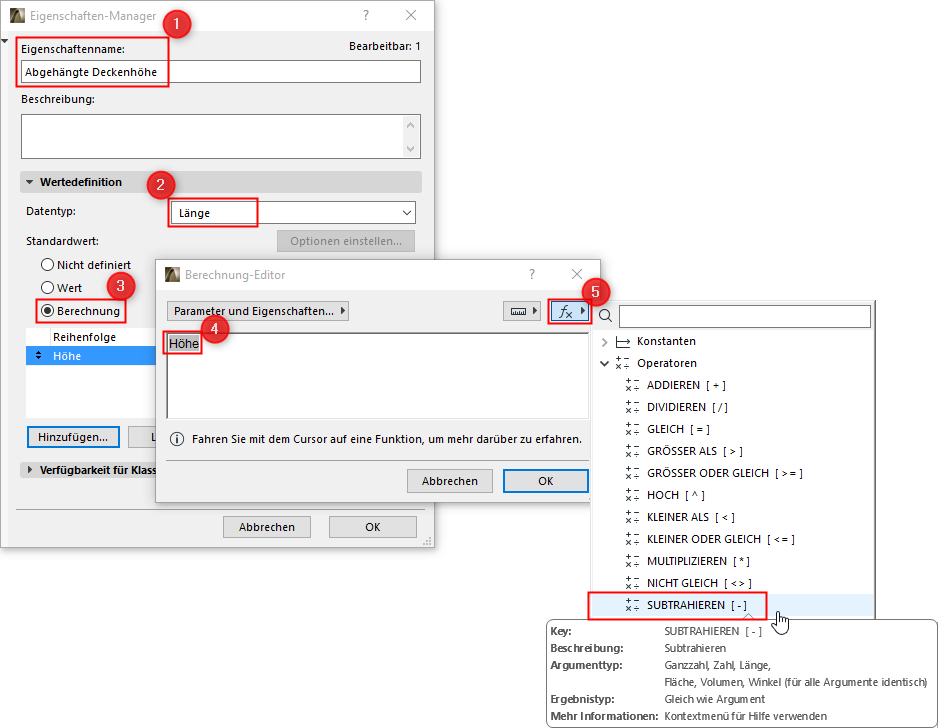Click the Eigenschaftenname input field
This screenshot has width=938, height=728.
221,72
